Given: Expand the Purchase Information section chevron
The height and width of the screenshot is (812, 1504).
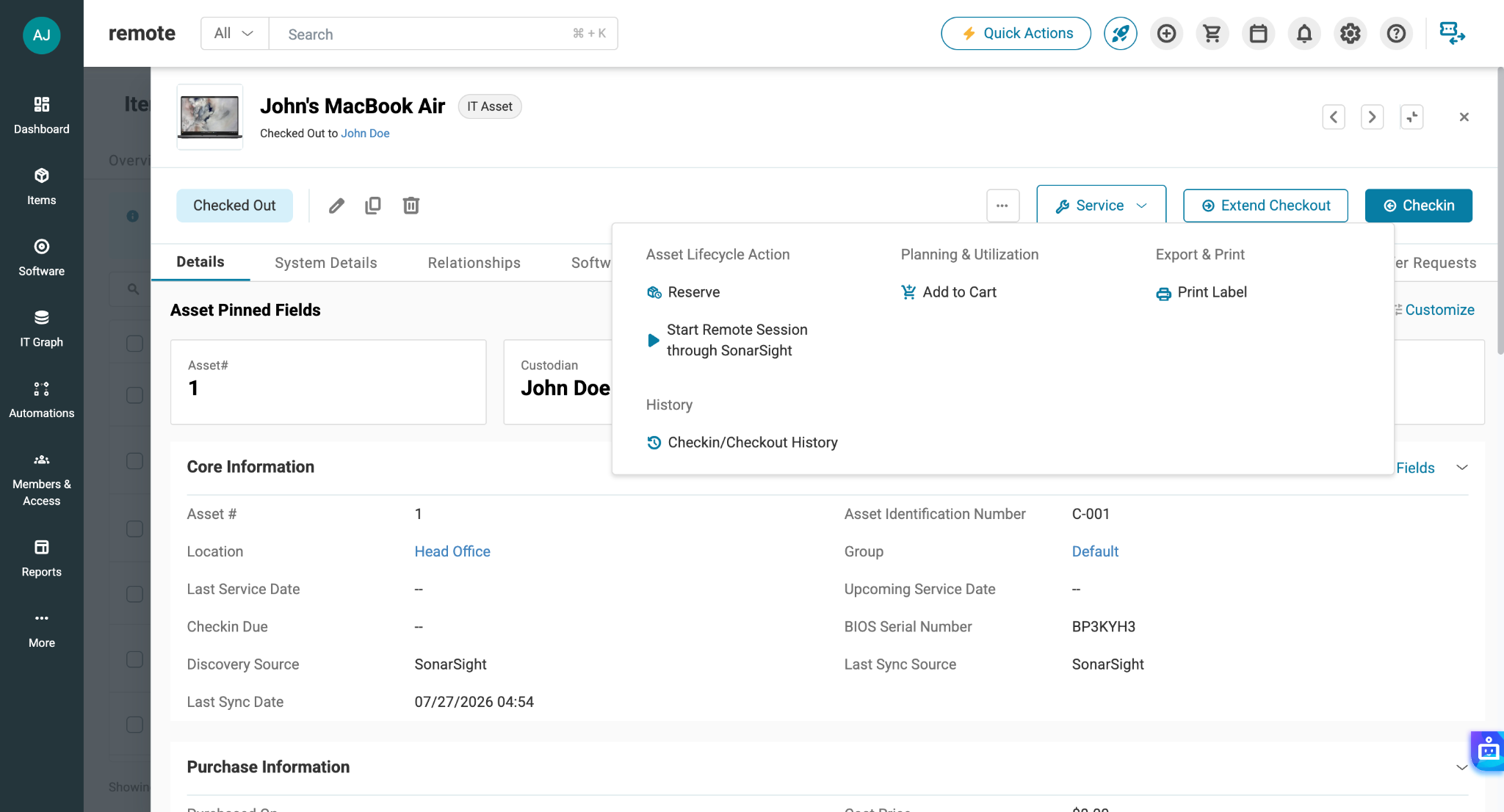Looking at the screenshot, I should (x=1461, y=767).
